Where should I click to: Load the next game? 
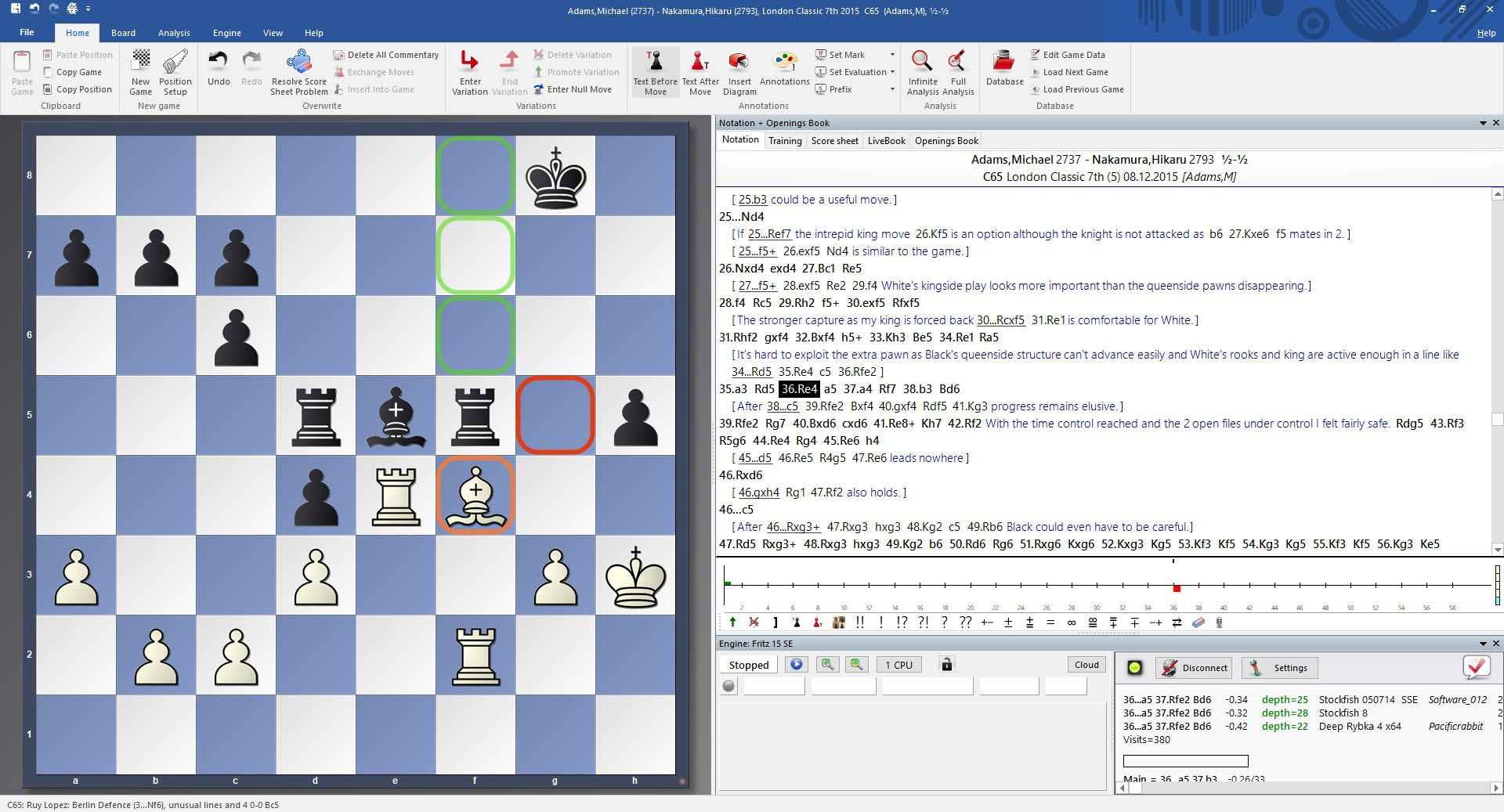pos(1074,71)
